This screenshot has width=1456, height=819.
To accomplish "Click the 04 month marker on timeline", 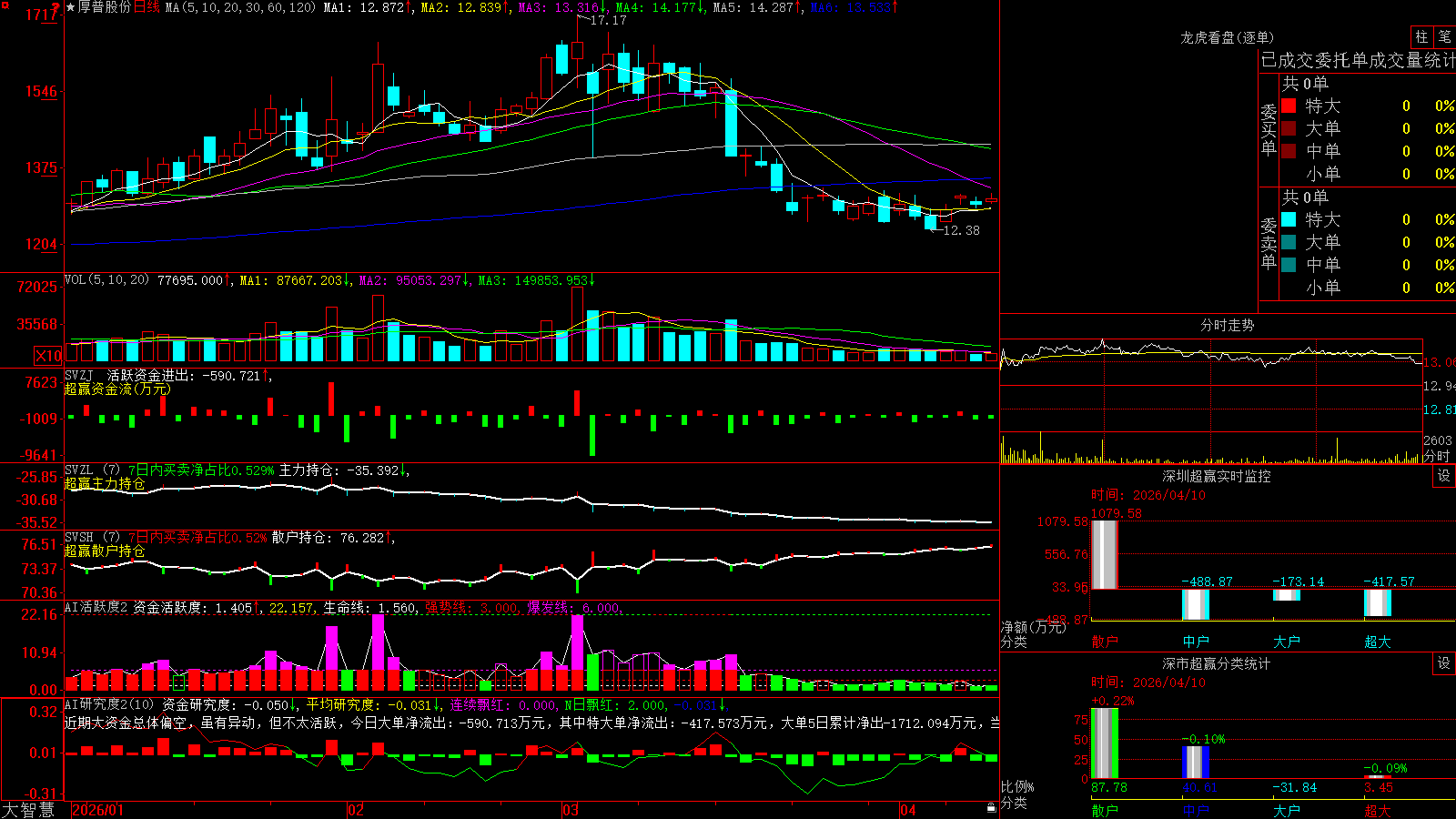I will 908,810.
